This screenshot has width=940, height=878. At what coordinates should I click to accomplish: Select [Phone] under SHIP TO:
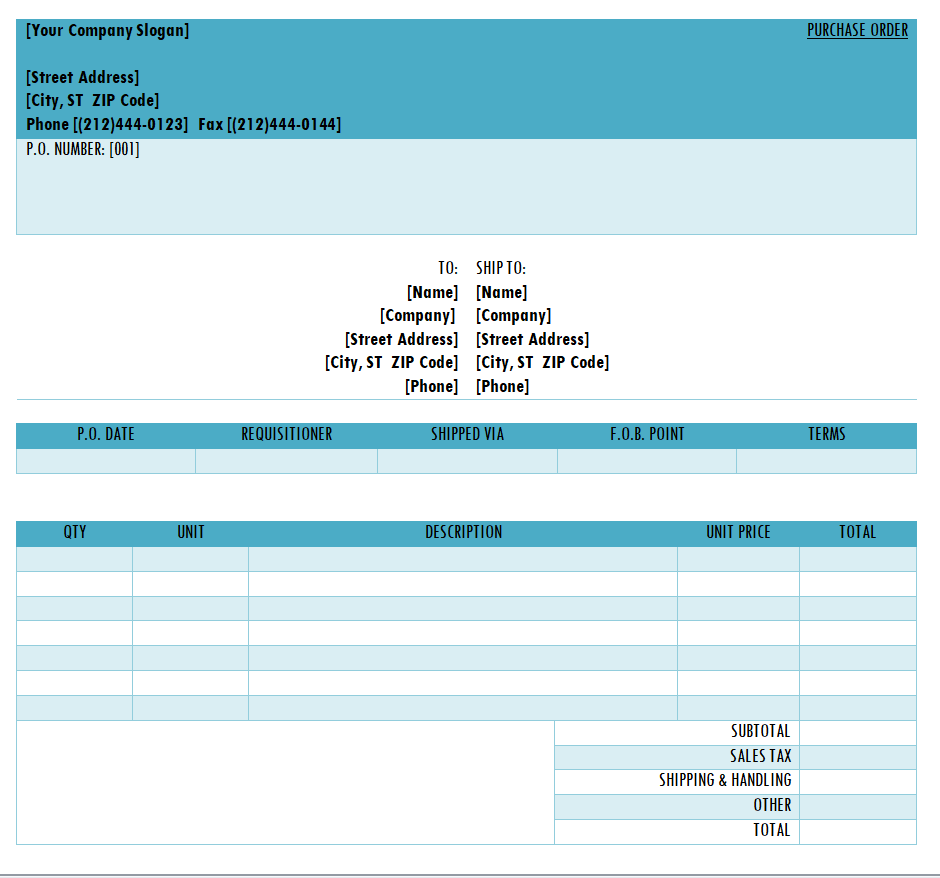coord(502,387)
